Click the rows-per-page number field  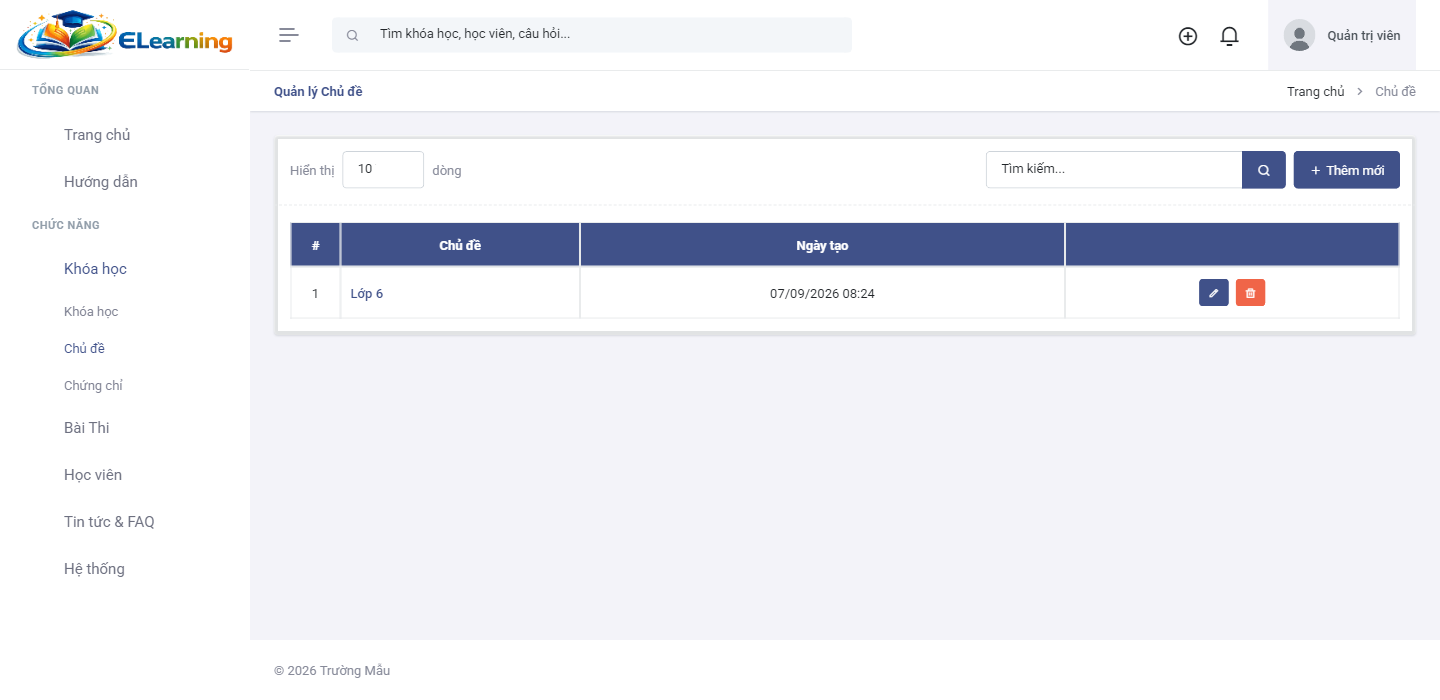383,170
